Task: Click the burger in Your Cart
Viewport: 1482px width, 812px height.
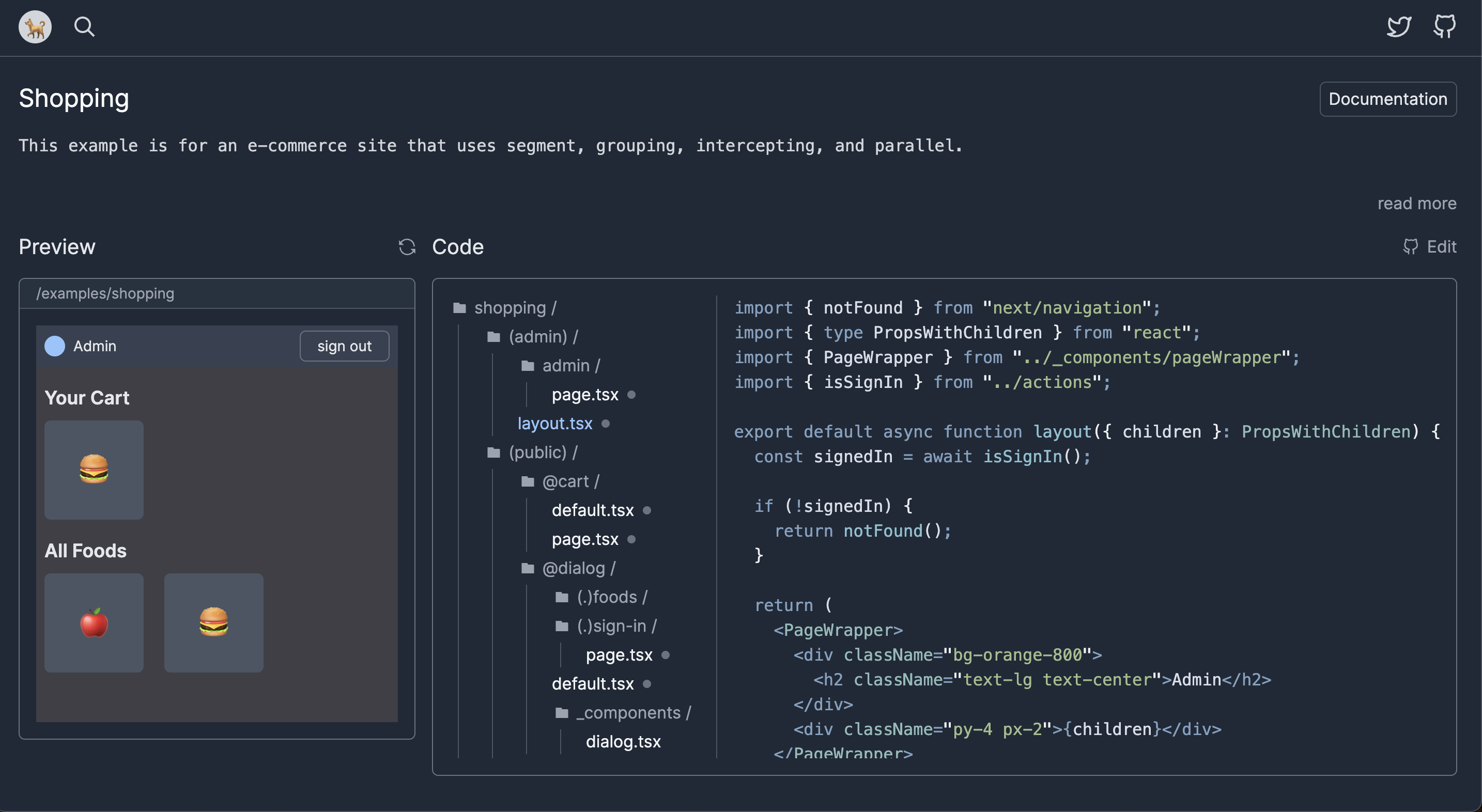Action: pos(94,470)
